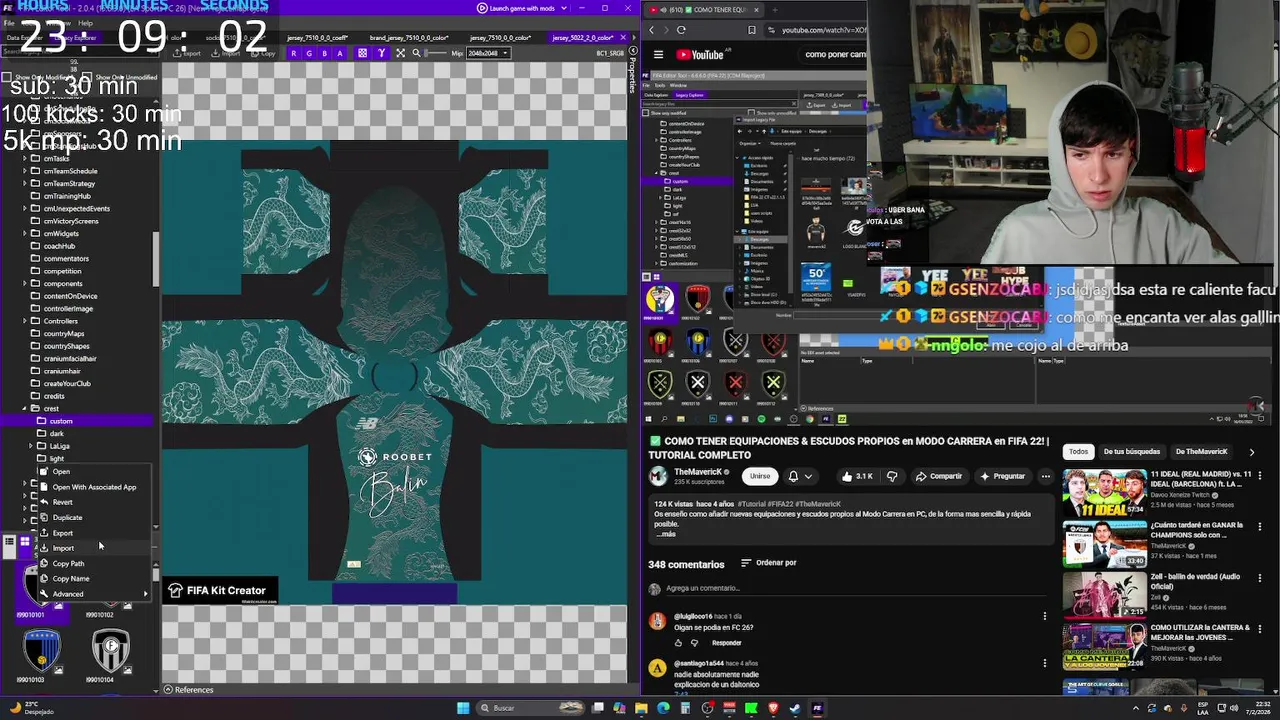This screenshot has width=1280, height=720.
Task: Choose Open With Associated App menu entry
Action: coord(94,487)
